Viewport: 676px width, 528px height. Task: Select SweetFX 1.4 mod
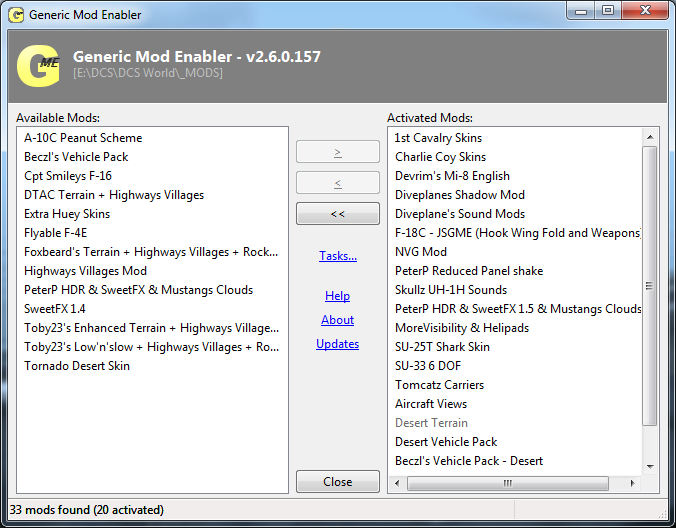click(55, 309)
